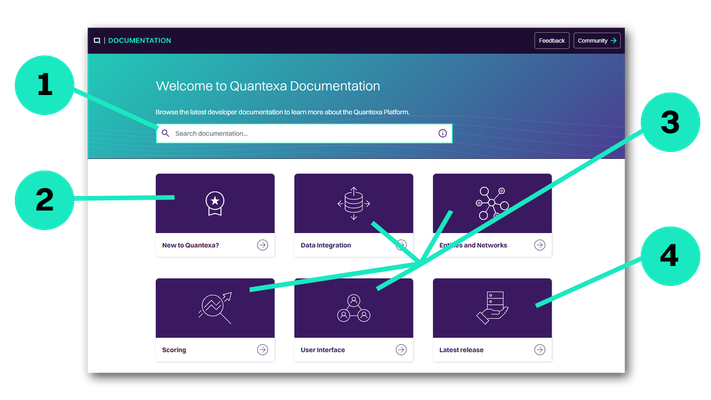This screenshot has height=400, width=711.
Task: Open the Latest release label
Action: pyautogui.click(x=461, y=350)
